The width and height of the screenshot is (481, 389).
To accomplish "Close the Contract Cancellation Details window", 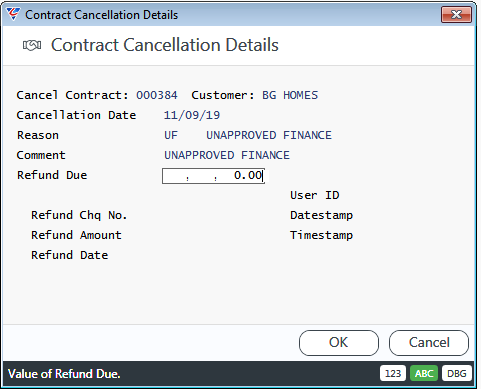I will (456, 15).
